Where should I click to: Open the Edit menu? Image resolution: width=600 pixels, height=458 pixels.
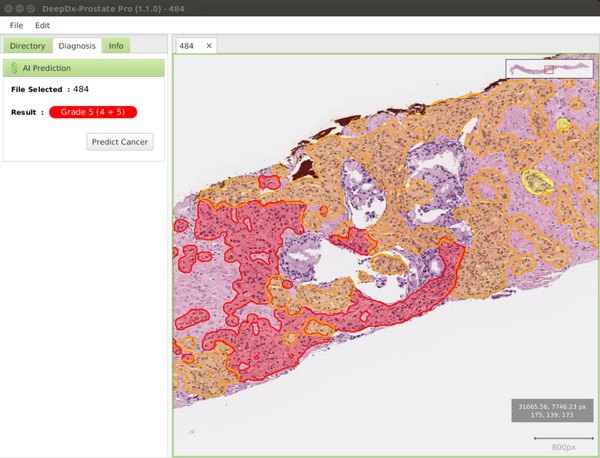coord(42,24)
